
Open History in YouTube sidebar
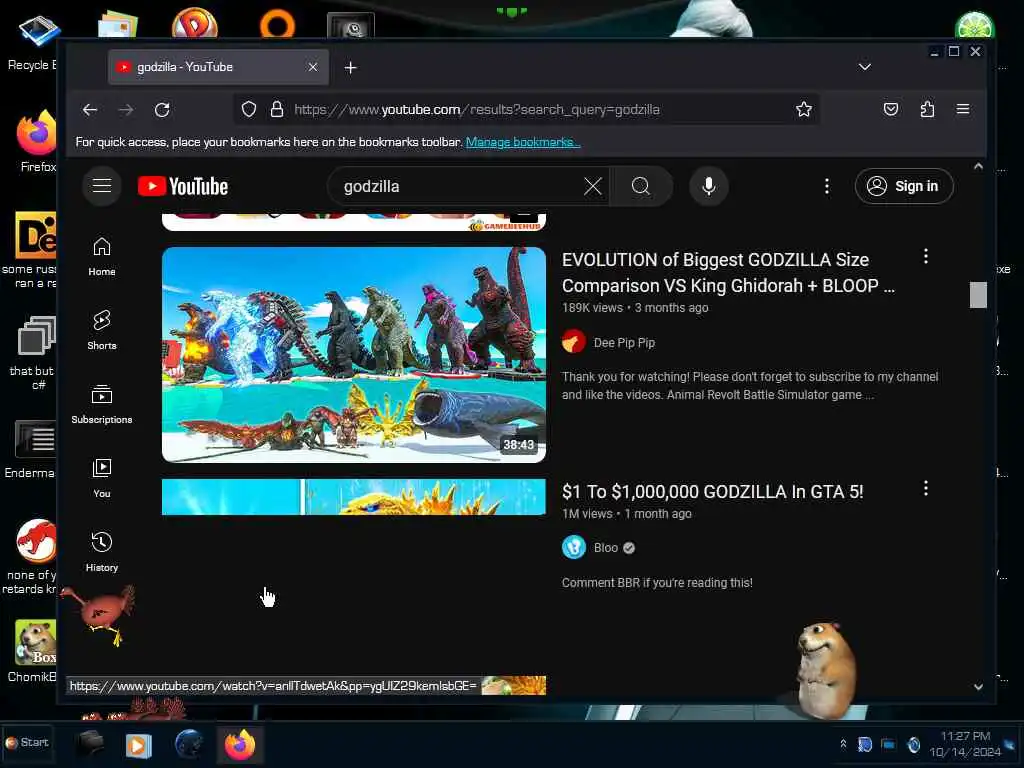[x=102, y=552]
